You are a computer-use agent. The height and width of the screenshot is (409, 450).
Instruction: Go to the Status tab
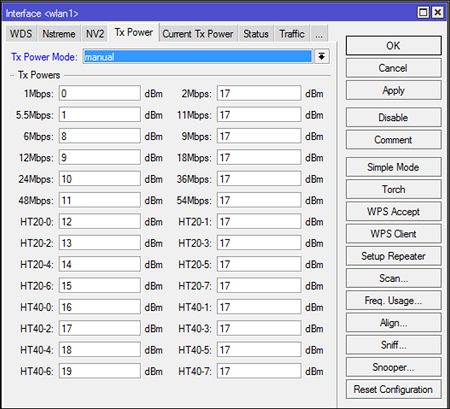click(256, 34)
